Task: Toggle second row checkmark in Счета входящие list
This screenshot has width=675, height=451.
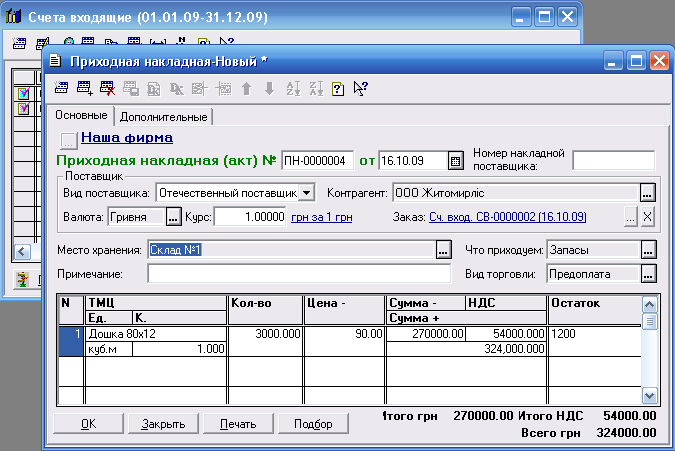Action: tap(25, 108)
